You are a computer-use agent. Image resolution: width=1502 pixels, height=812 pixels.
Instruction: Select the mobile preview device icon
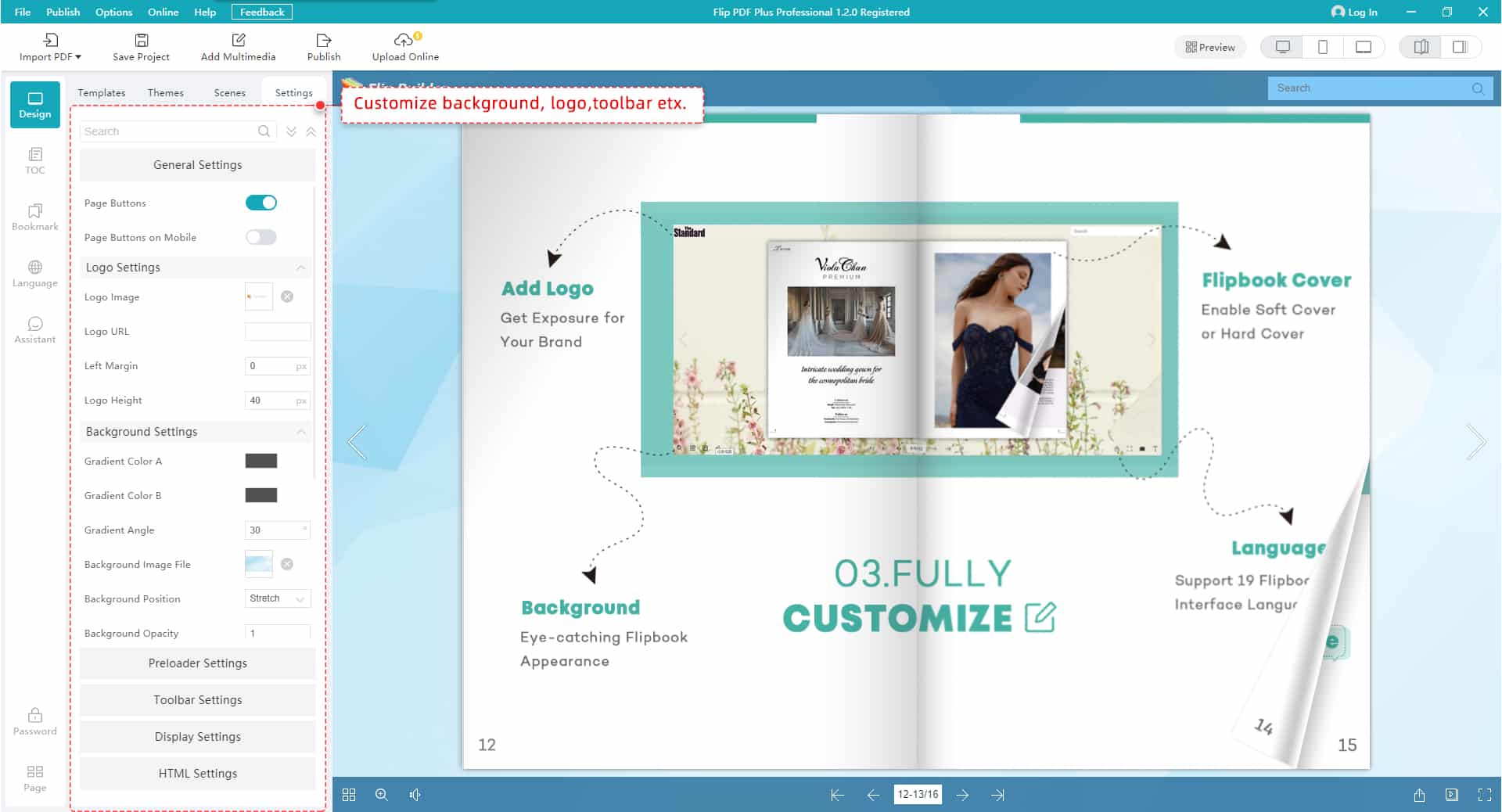pos(1323,47)
